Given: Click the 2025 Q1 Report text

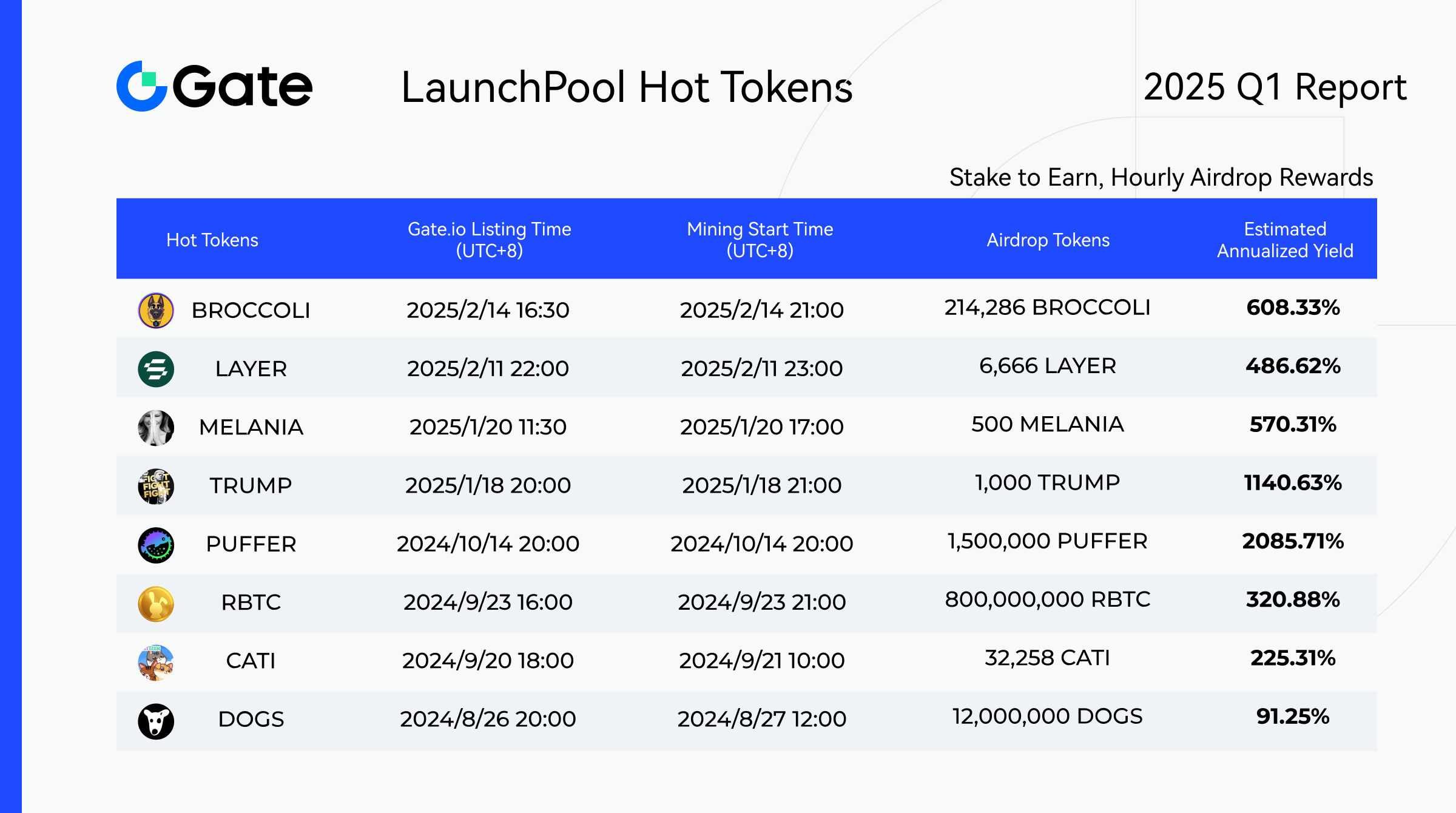Looking at the screenshot, I should tap(1275, 87).
